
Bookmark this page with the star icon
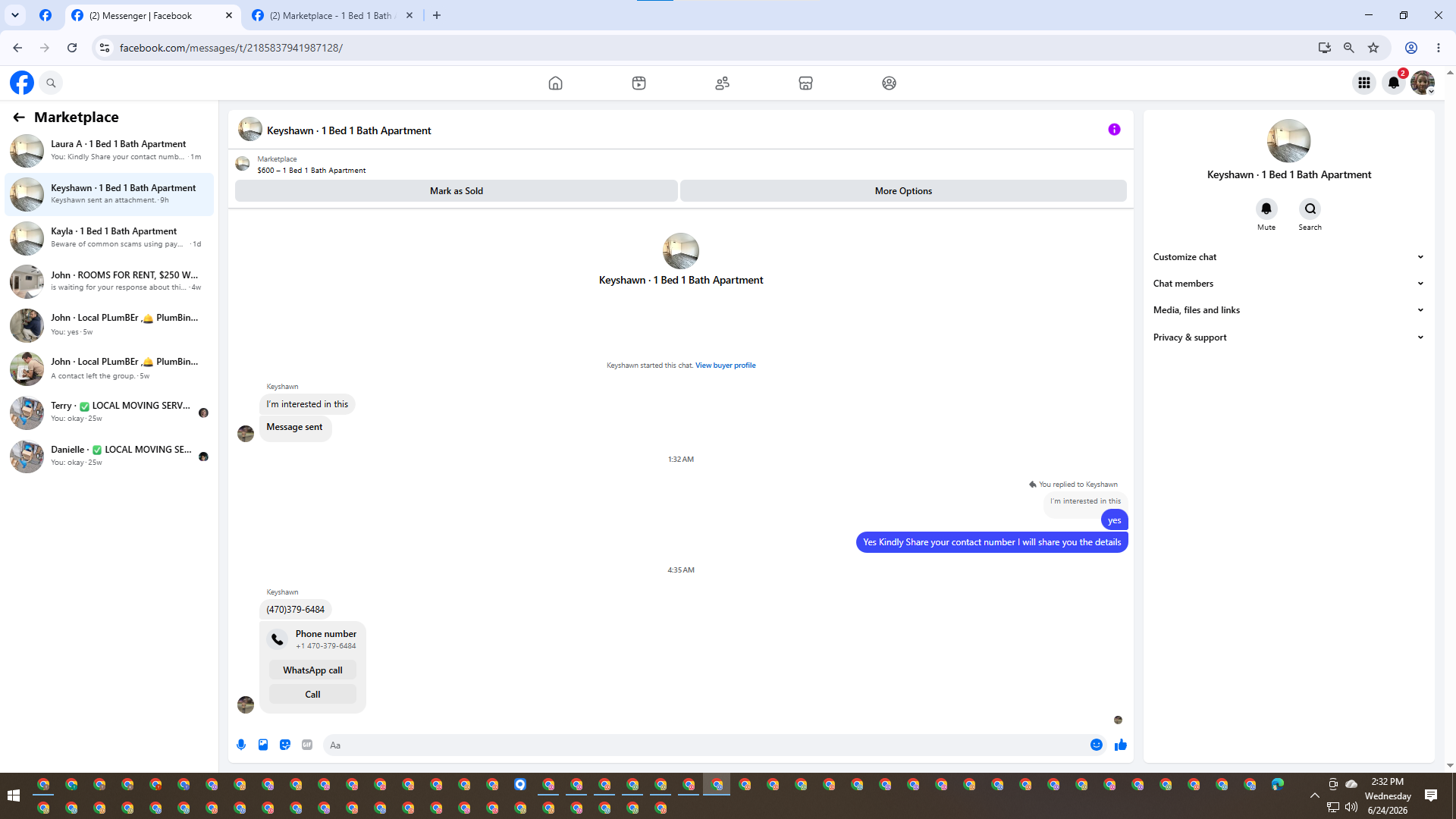[x=1373, y=48]
